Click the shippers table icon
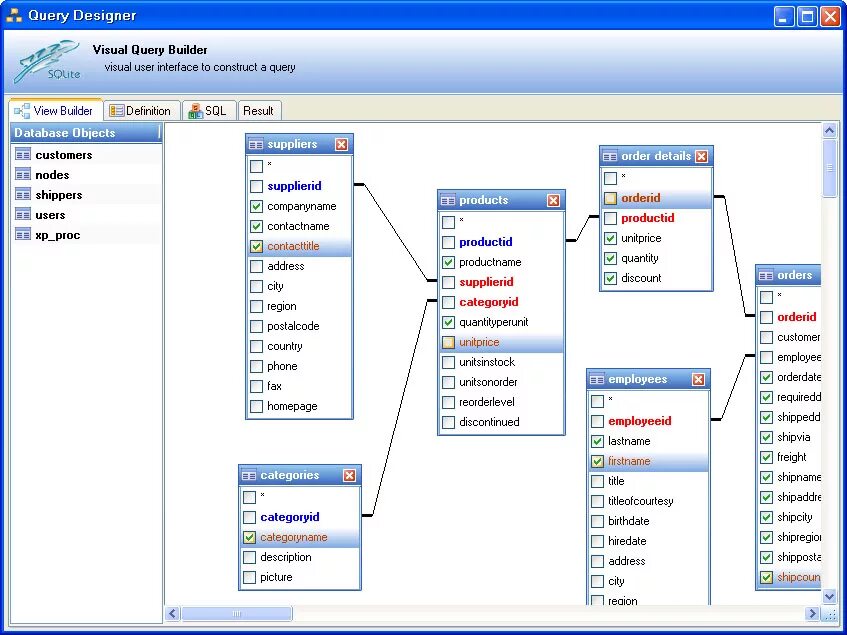Image resolution: width=847 pixels, height=635 pixels. pyautogui.click(x=23, y=195)
